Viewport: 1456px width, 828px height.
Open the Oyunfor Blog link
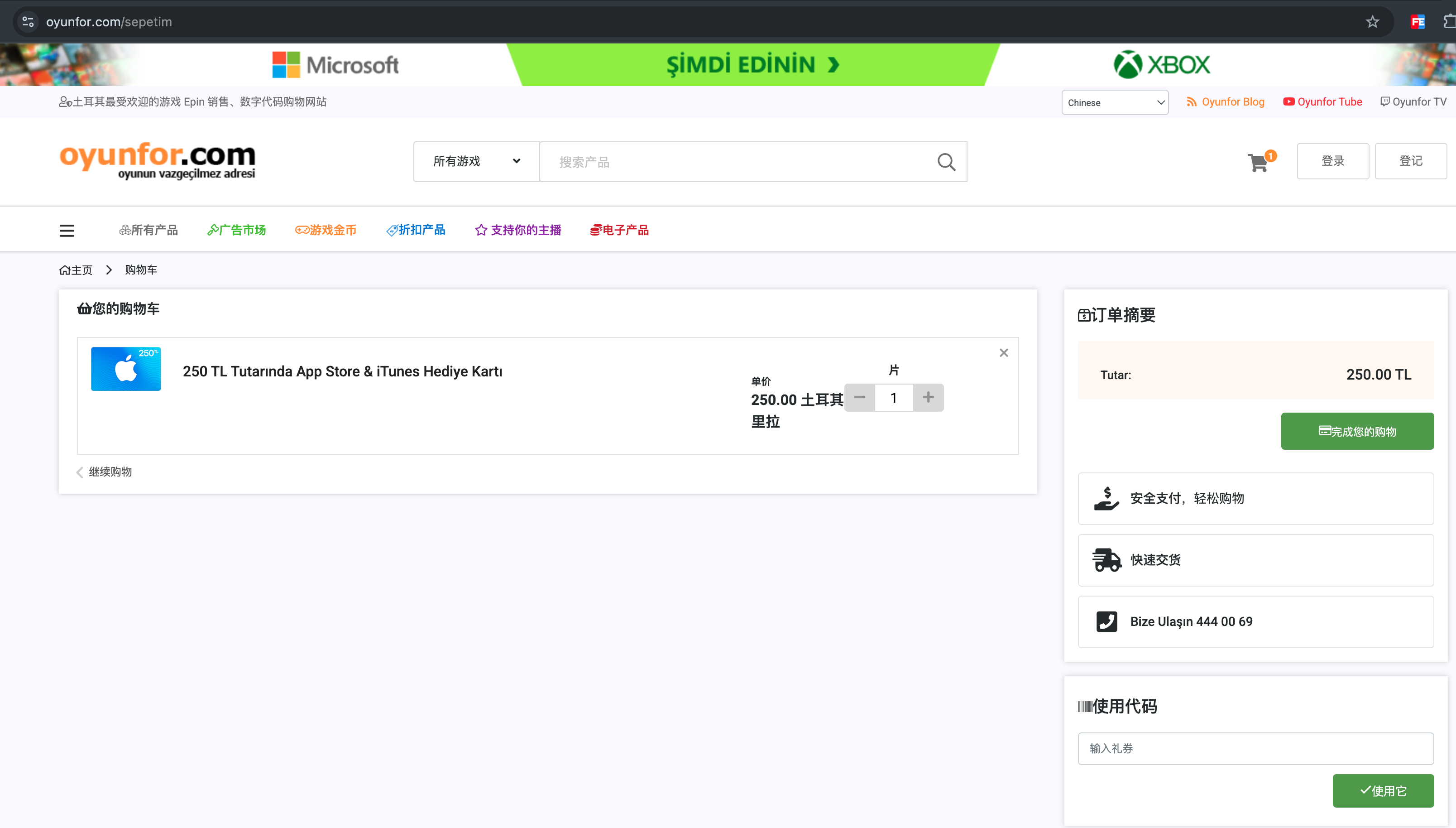pyautogui.click(x=1225, y=102)
